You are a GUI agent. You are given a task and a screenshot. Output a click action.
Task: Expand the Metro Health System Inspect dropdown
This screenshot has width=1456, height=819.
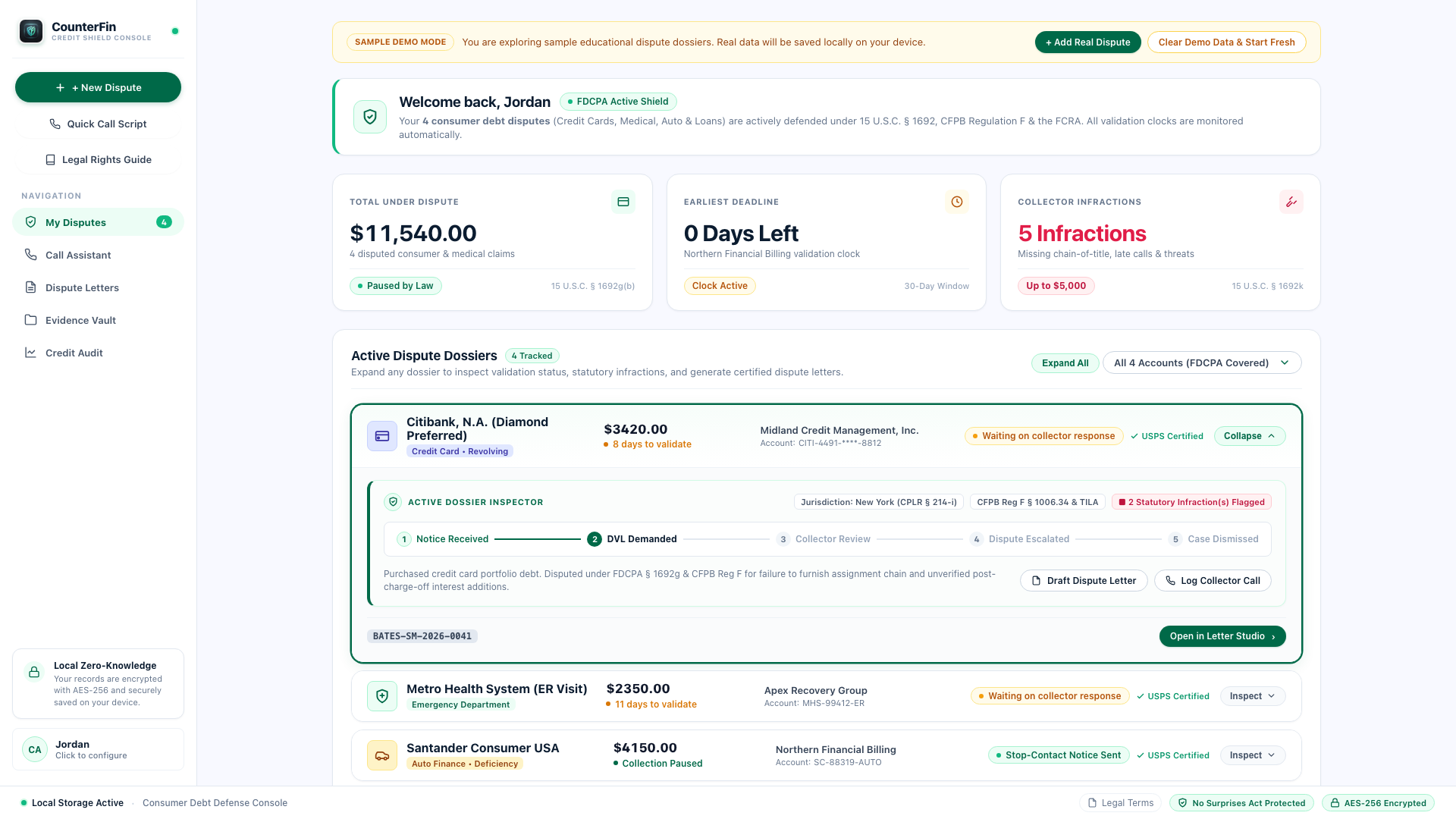(x=1253, y=696)
